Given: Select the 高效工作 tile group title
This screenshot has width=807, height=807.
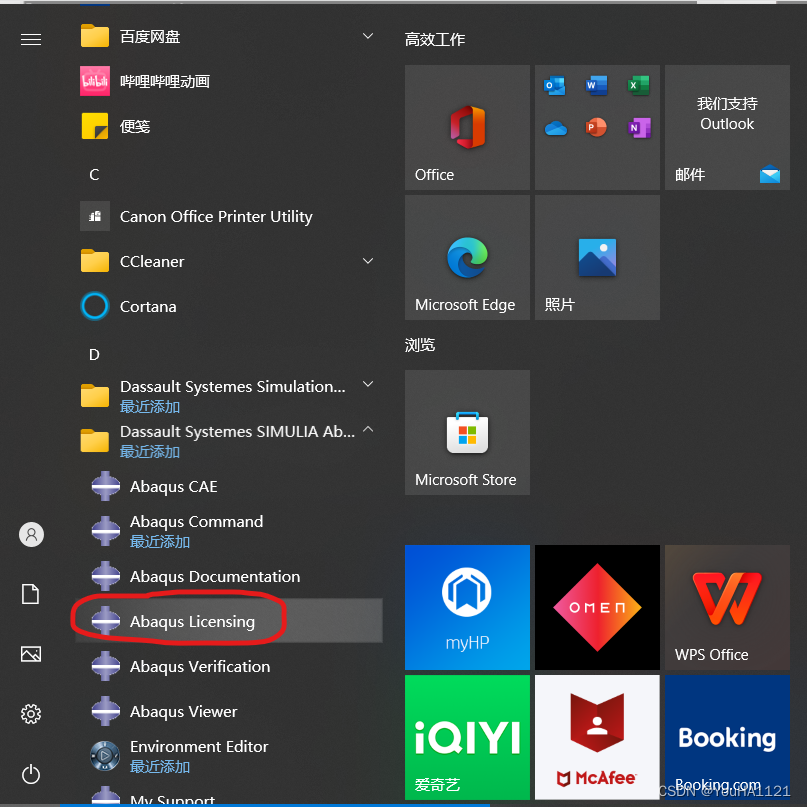Looking at the screenshot, I should tap(435, 39).
